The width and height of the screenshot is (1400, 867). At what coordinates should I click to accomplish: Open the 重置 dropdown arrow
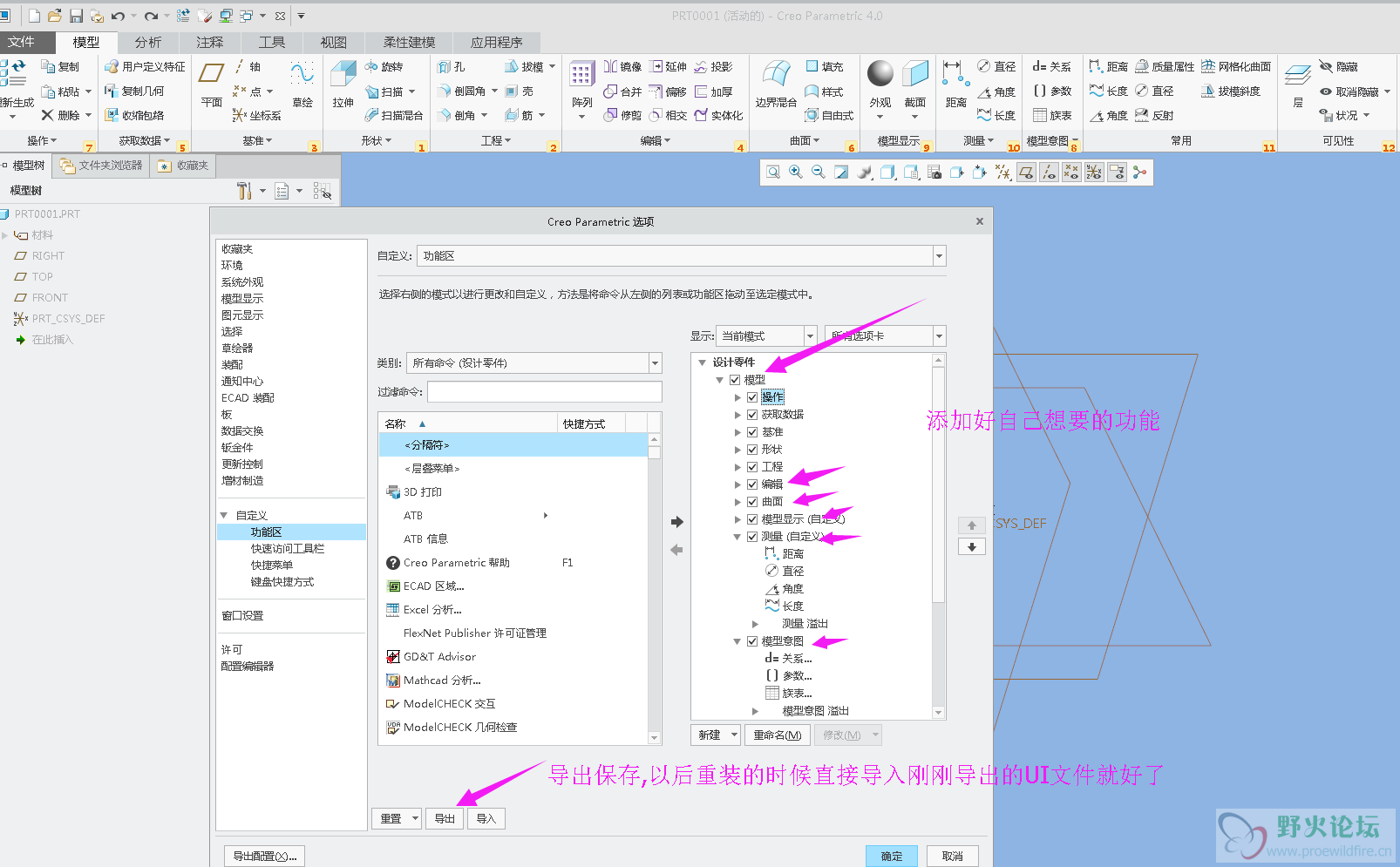[x=415, y=819]
